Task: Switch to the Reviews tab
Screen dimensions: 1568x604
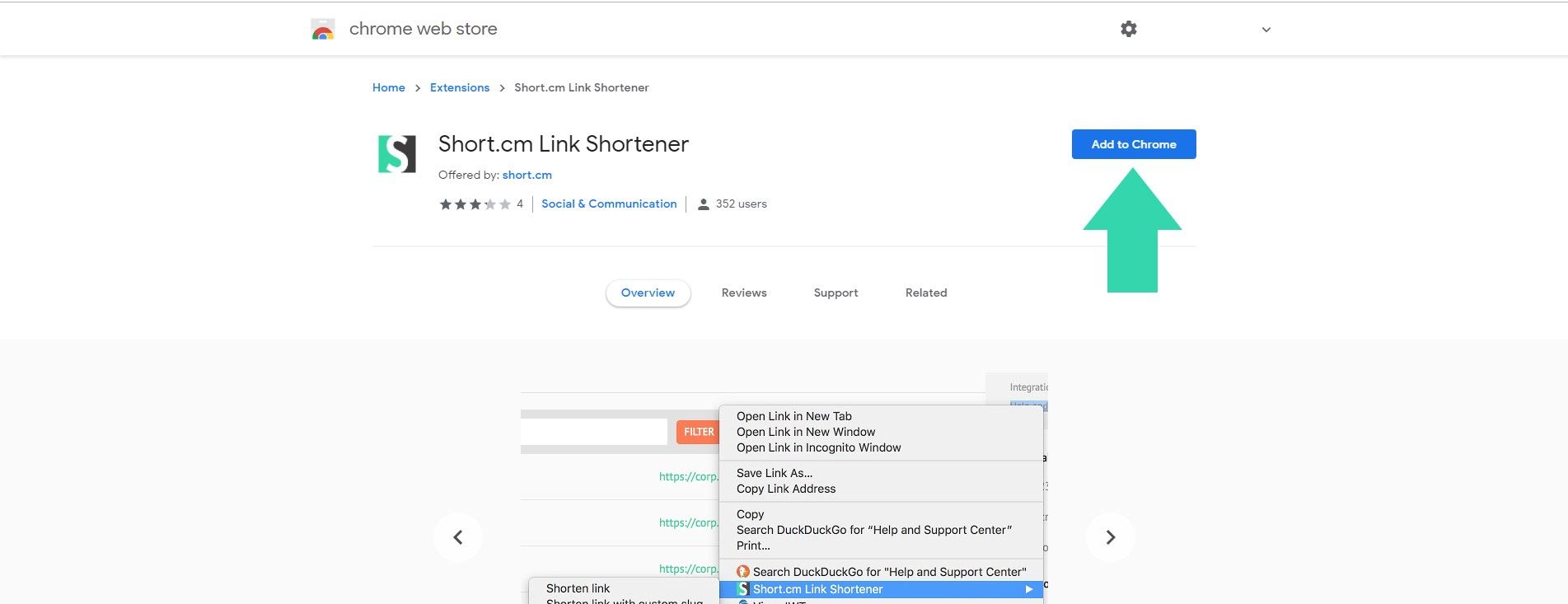Action: pyautogui.click(x=744, y=293)
